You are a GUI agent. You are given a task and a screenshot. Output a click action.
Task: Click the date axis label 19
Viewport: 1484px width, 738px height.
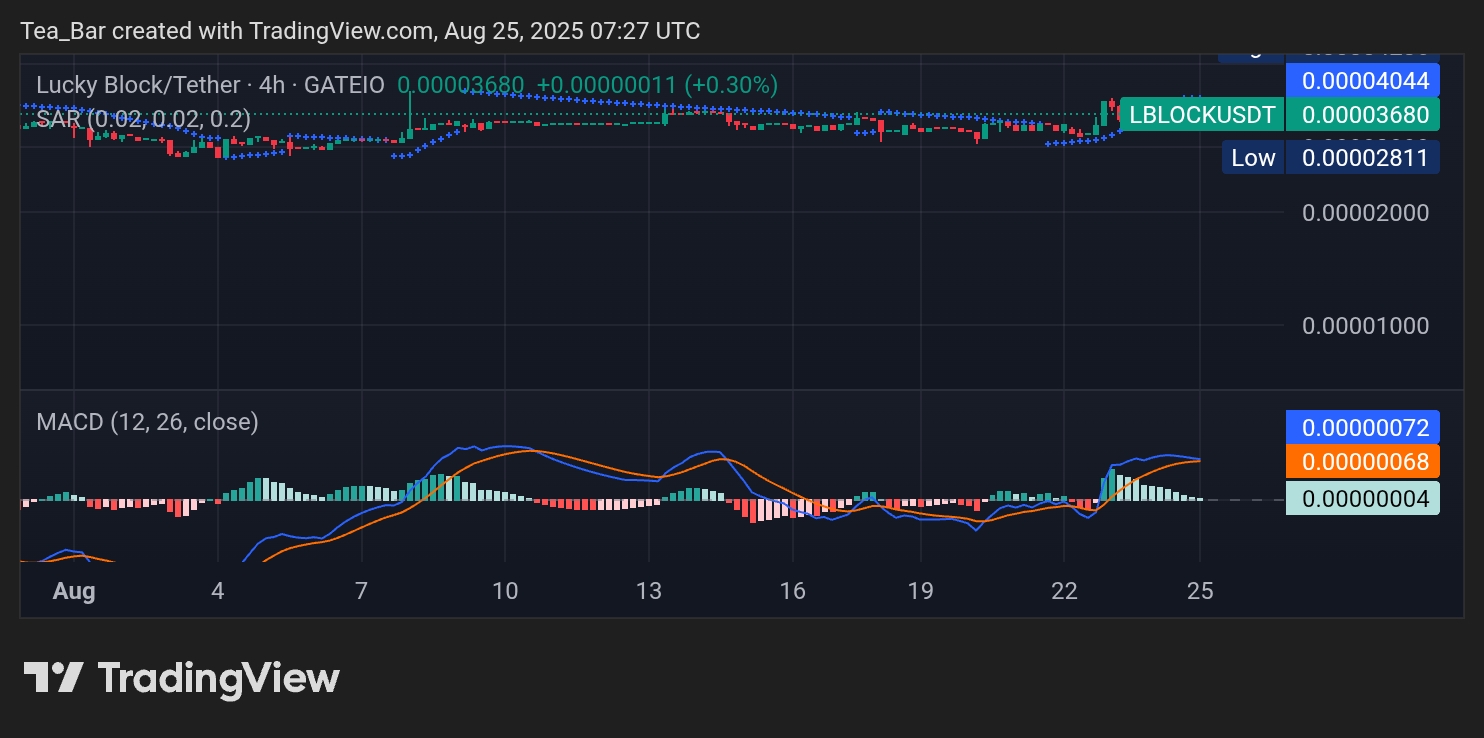tap(921, 591)
